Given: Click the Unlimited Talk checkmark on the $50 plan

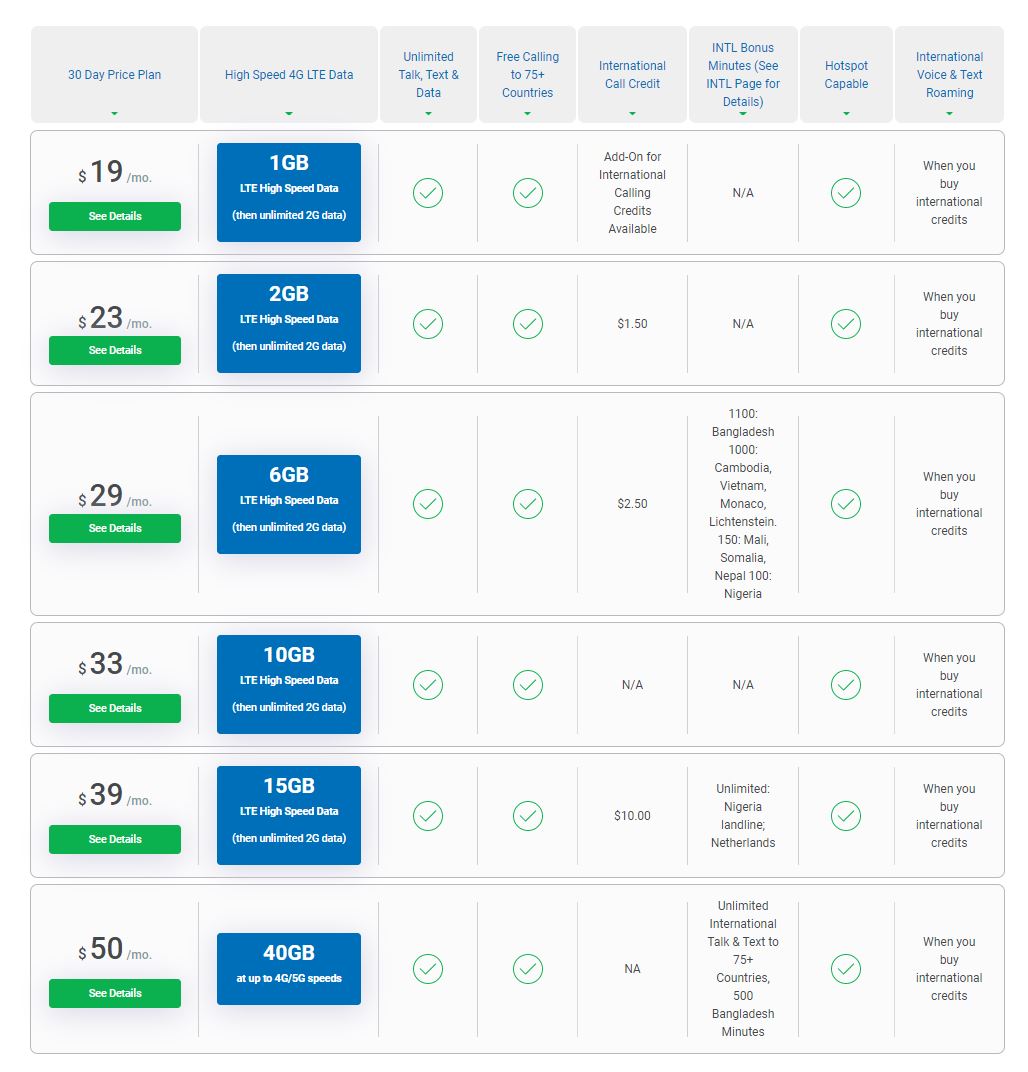Looking at the screenshot, I should coord(428,969).
